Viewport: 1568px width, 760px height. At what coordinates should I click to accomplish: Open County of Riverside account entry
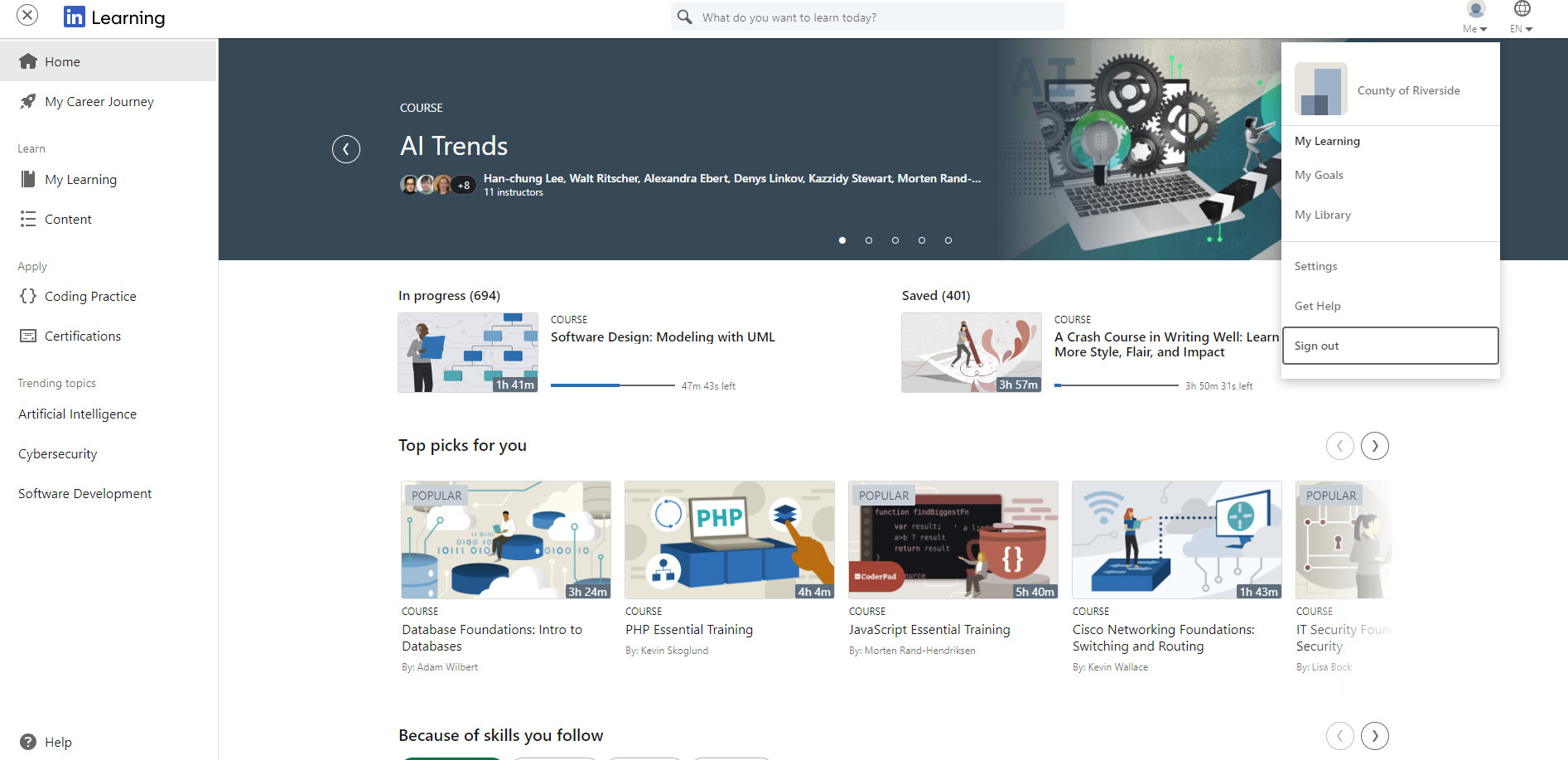coord(1391,90)
